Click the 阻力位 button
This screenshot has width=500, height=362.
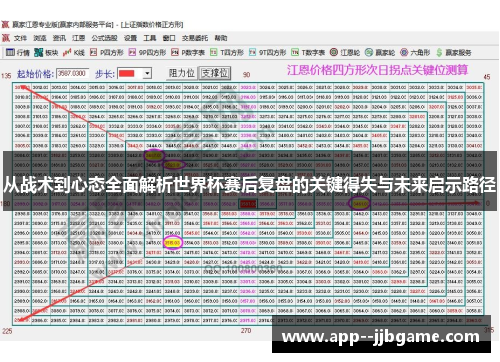tap(181, 73)
